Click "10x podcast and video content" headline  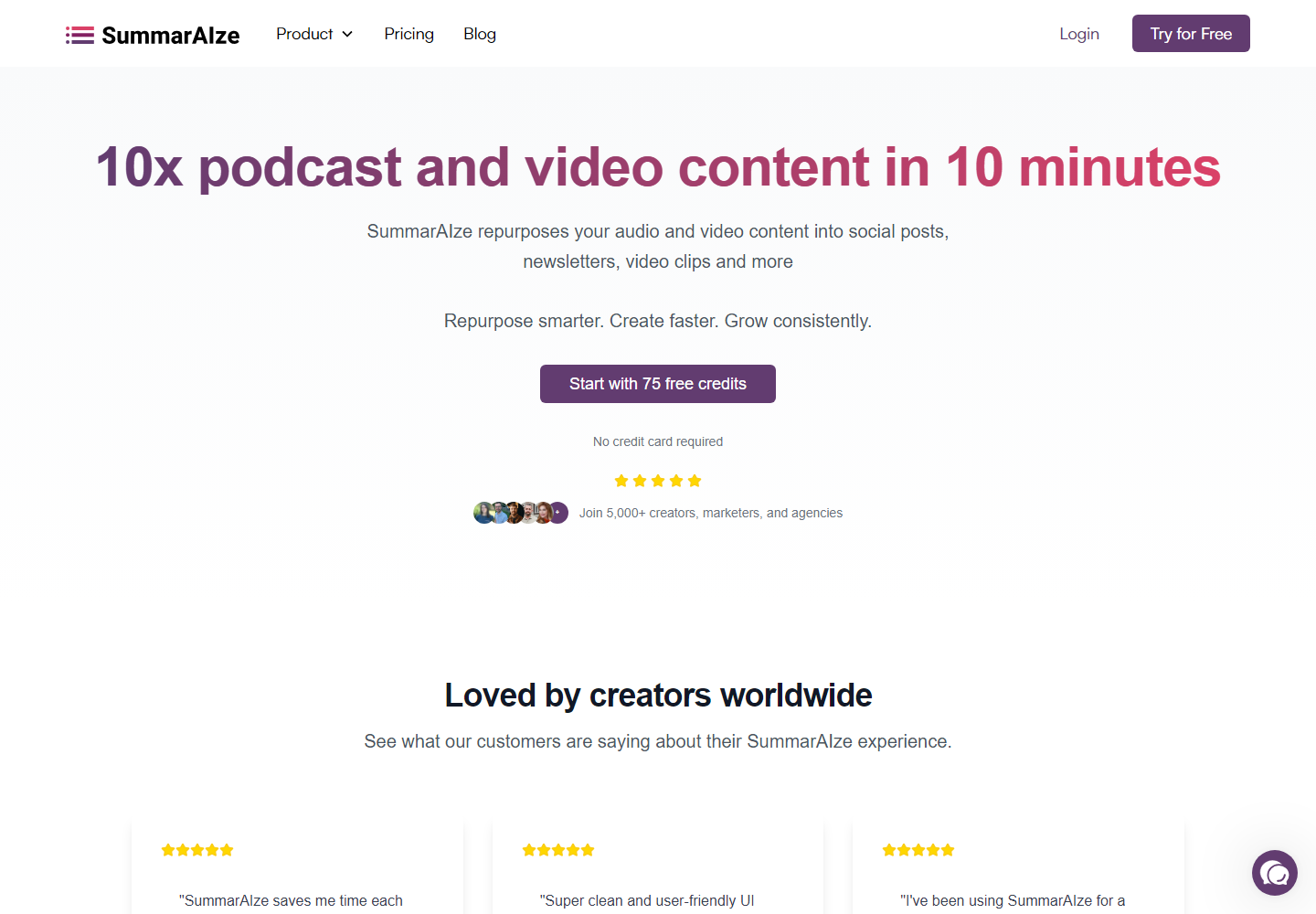click(658, 167)
